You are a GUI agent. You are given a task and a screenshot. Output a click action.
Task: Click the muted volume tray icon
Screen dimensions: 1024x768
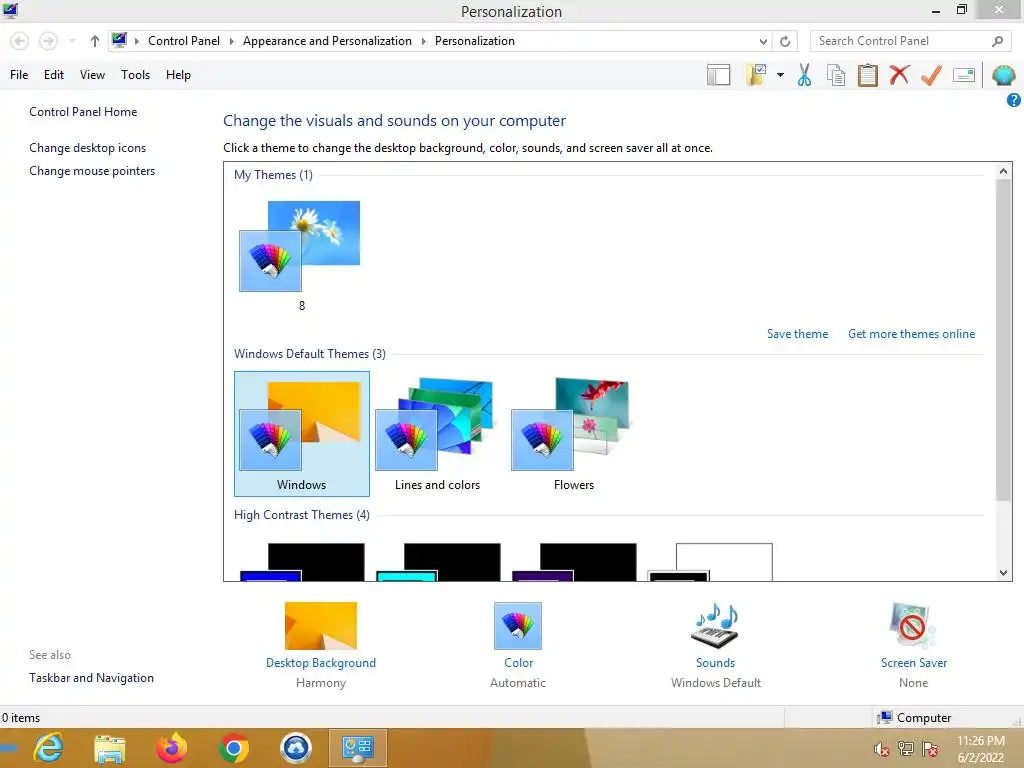pyautogui.click(x=881, y=749)
